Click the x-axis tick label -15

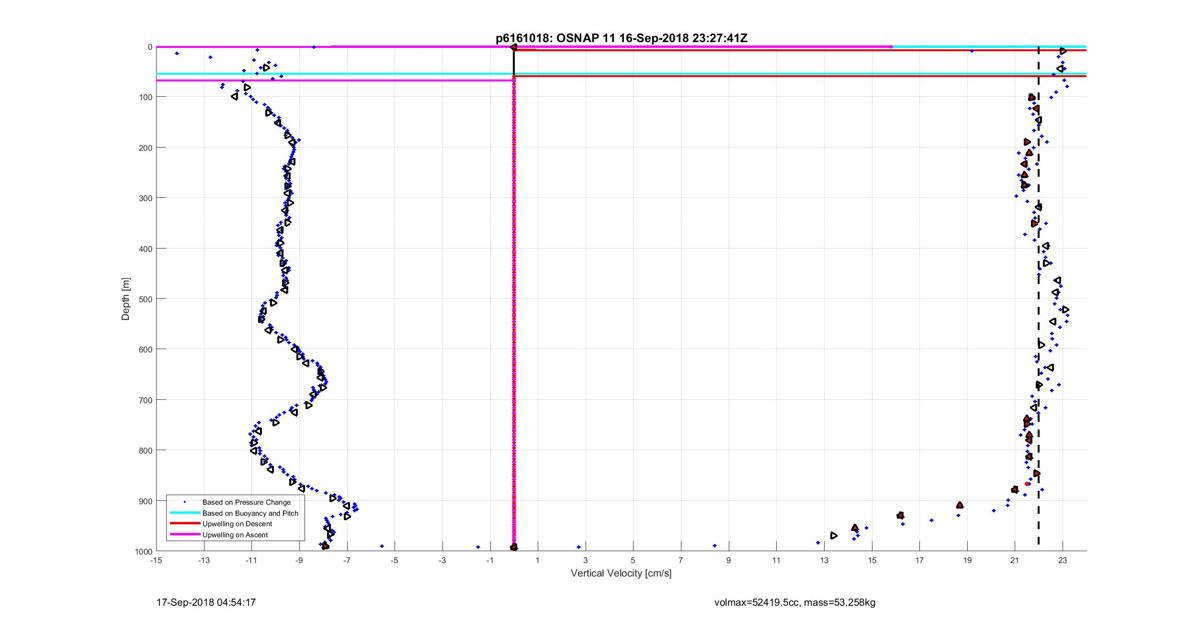pos(155,561)
